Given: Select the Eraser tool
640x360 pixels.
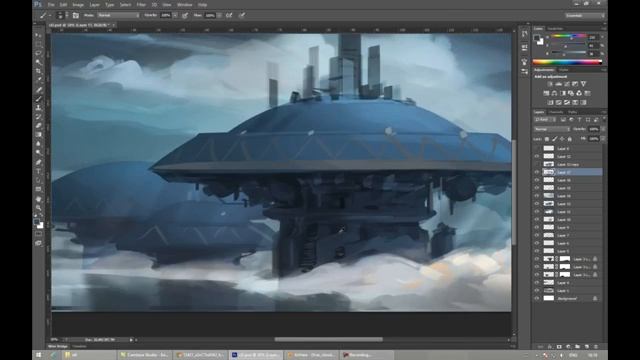Looking at the screenshot, I should pos(38,125).
